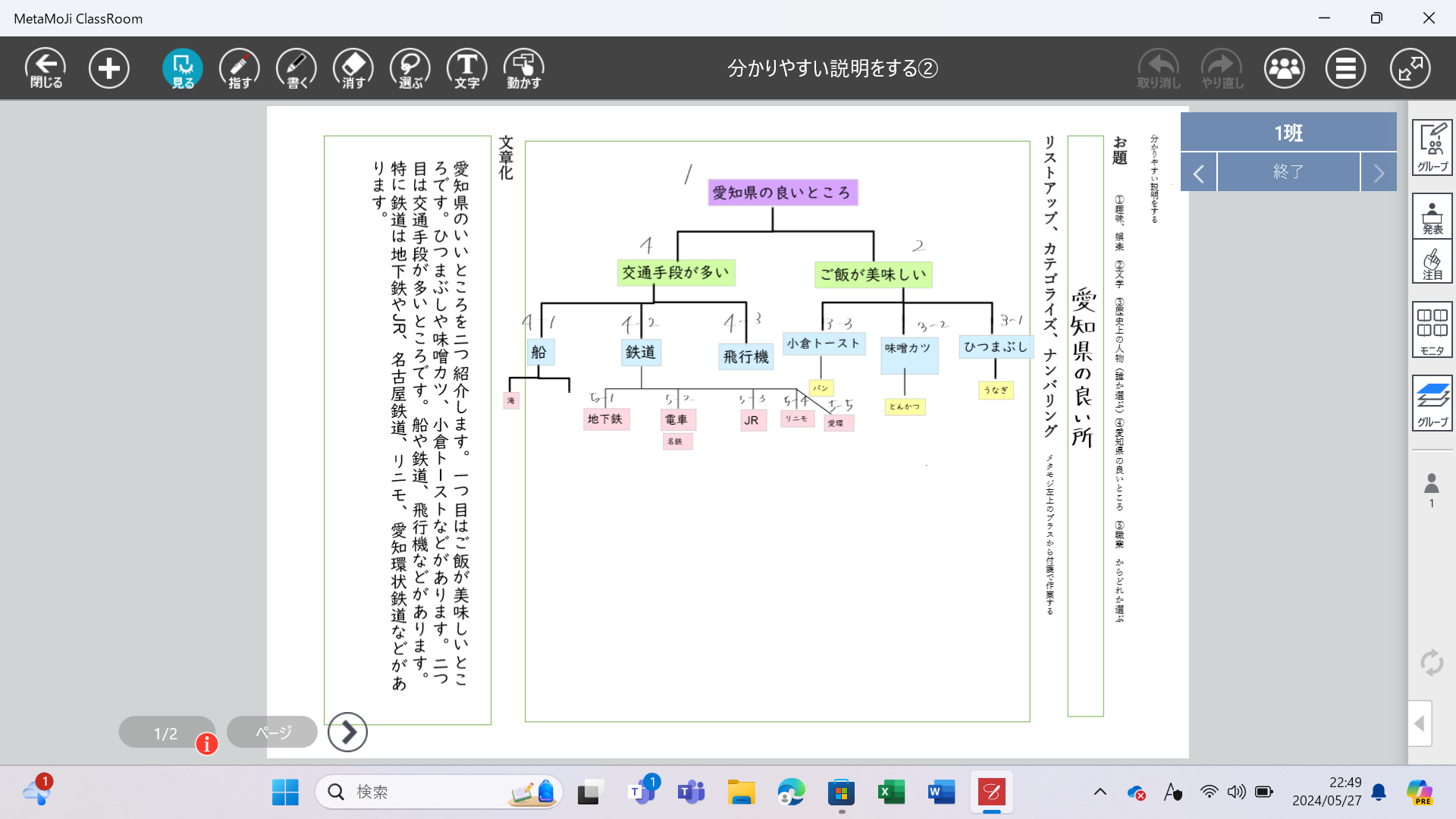Screen dimensions: 1456x819
Task: Select the 書く pen tool
Action: pyautogui.click(x=297, y=68)
